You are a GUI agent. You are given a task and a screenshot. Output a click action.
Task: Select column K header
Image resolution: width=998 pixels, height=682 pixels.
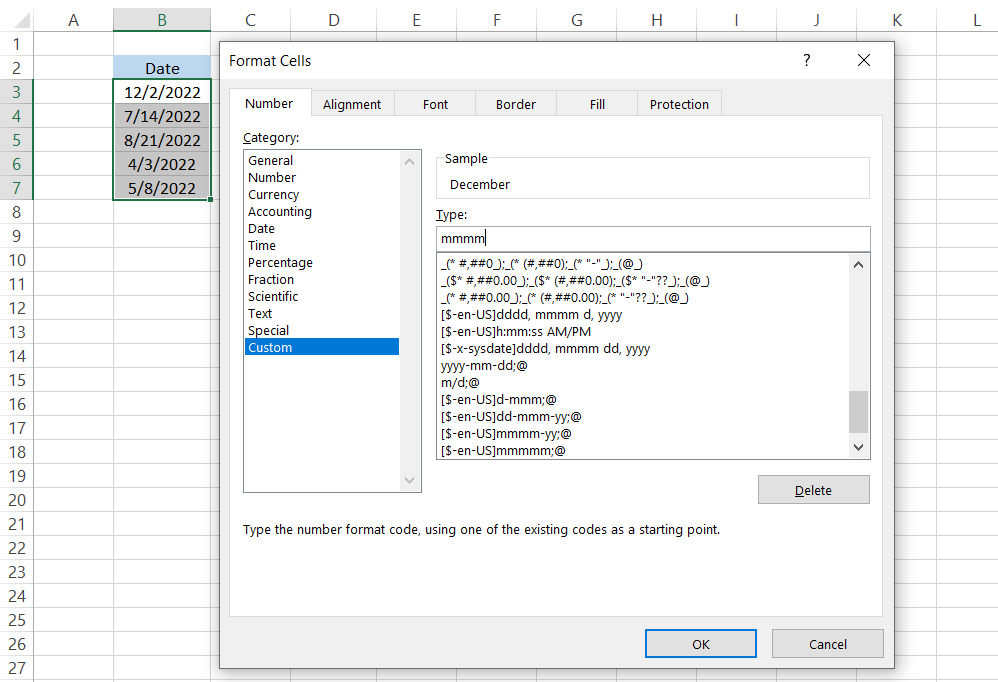point(896,20)
